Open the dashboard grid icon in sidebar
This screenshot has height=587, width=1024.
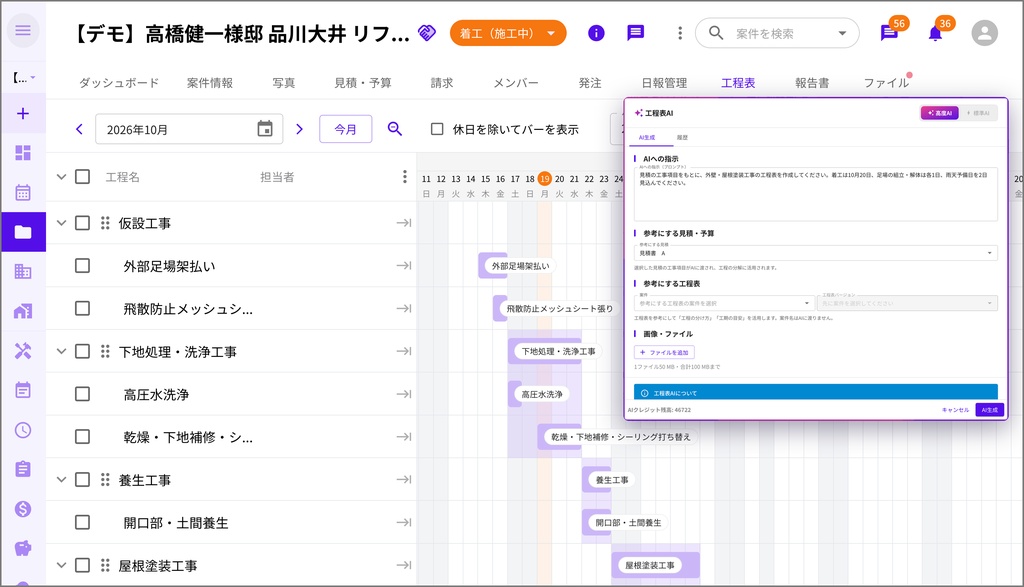point(23,153)
